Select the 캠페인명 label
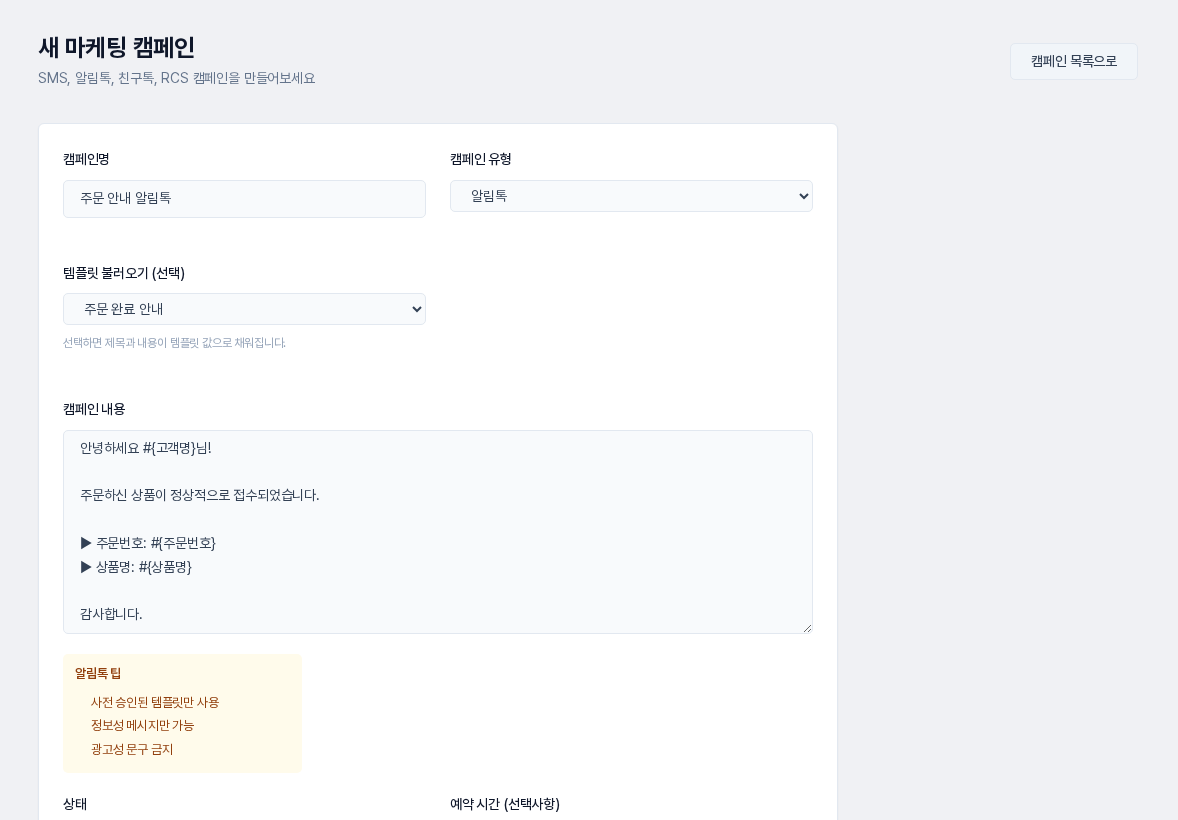Screen dimensions: 1178x820 point(86,159)
